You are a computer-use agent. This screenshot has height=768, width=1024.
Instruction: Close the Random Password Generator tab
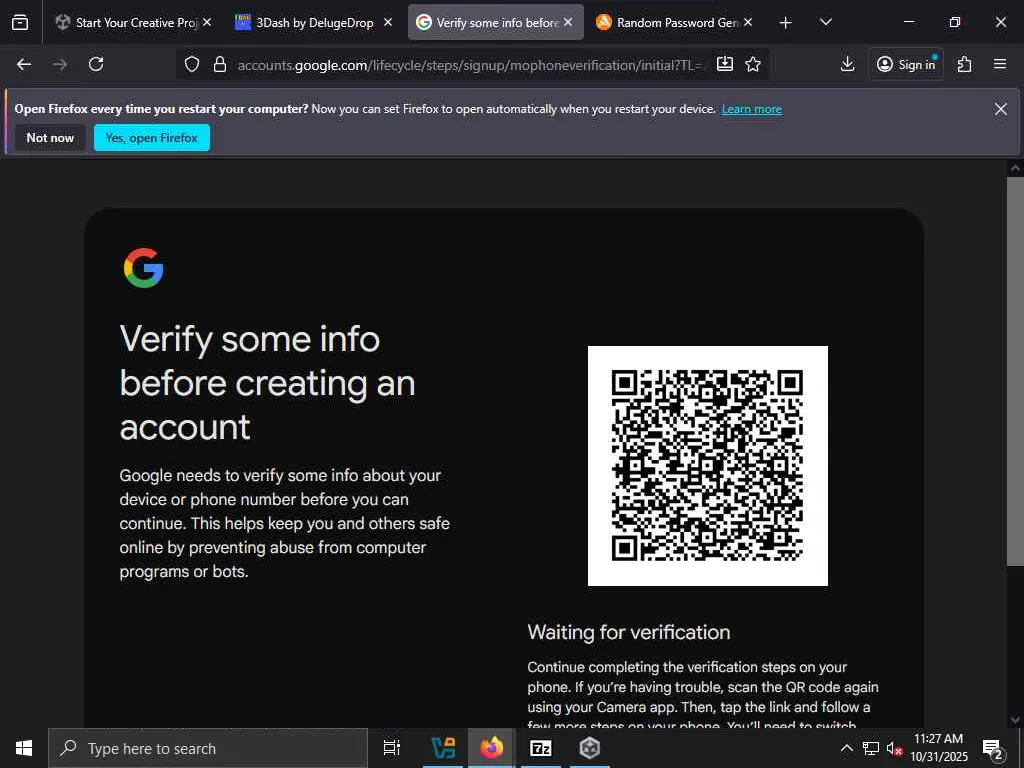[748, 22]
